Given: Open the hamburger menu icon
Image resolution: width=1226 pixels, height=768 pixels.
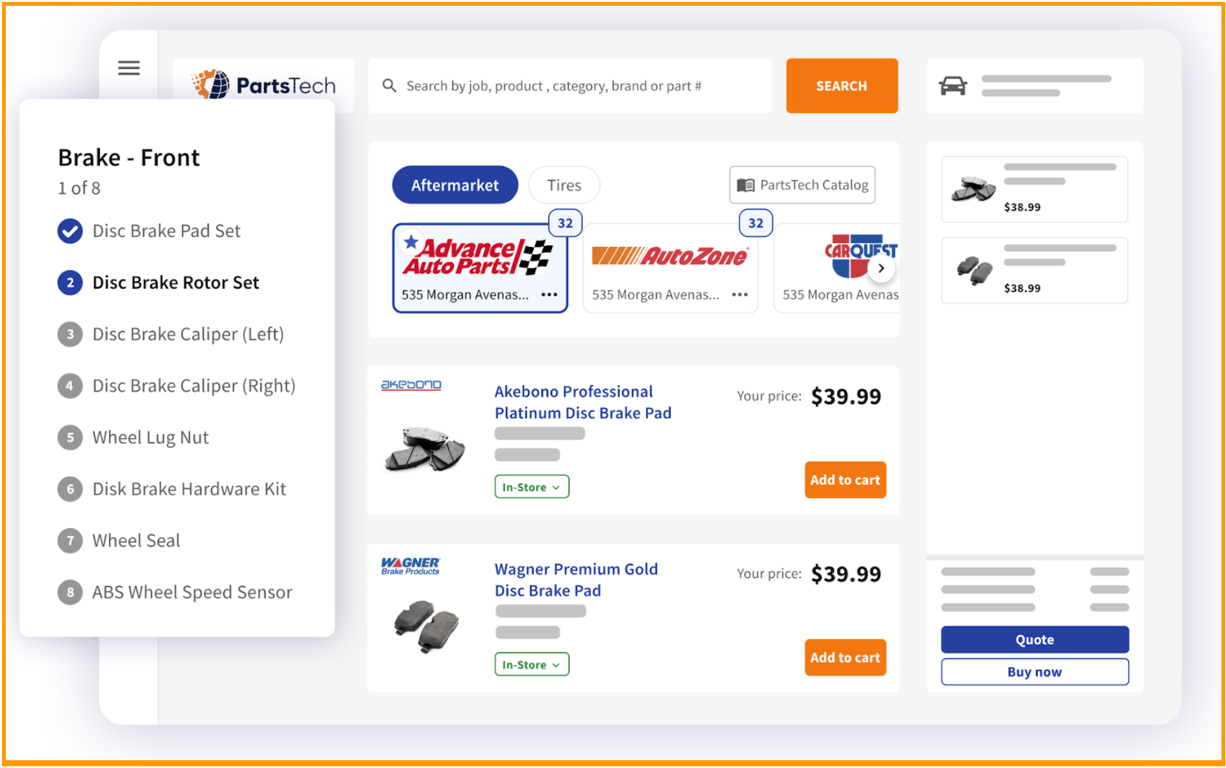Looking at the screenshot, I should 129,68.
